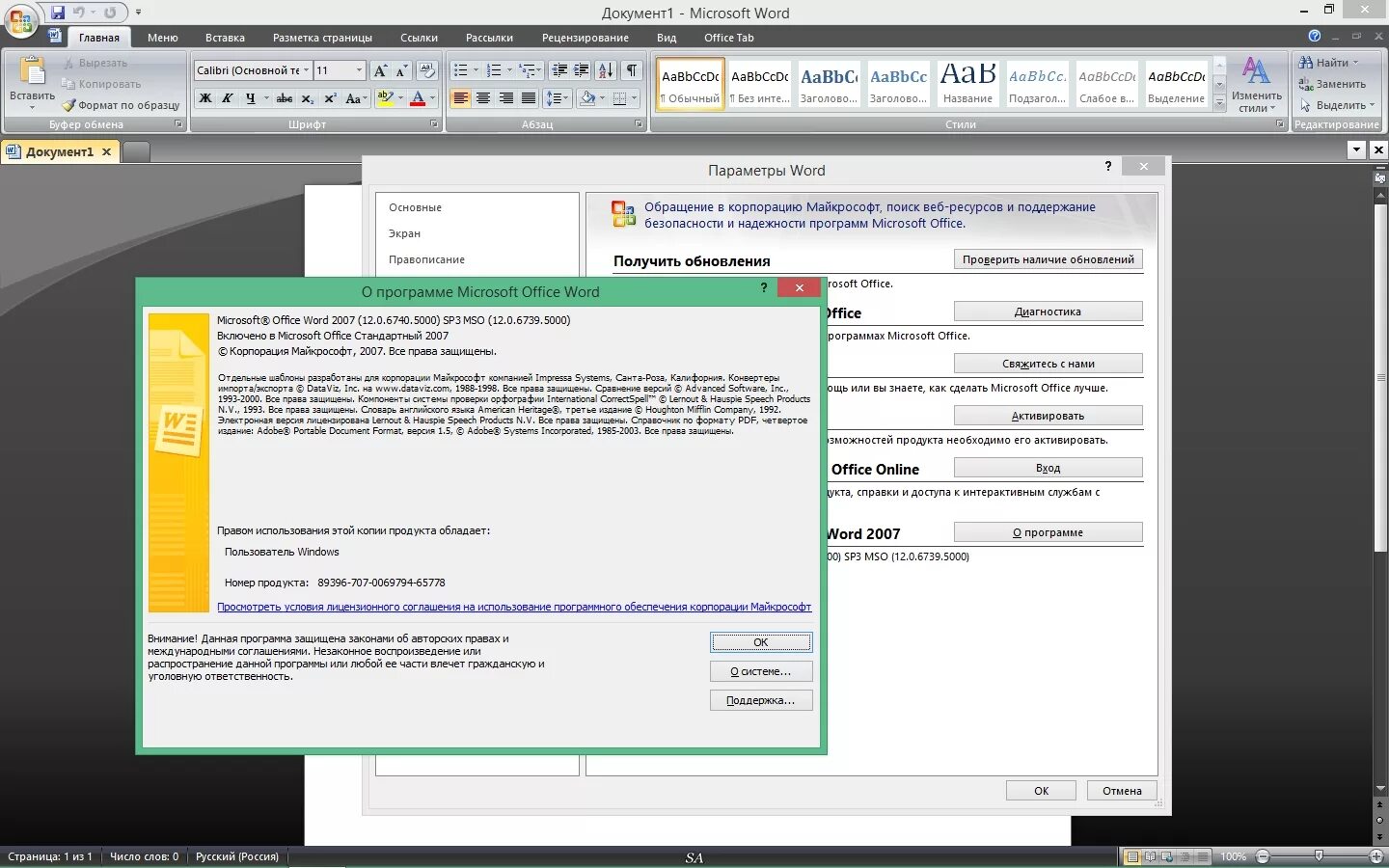This screenshot has height=868, width=1389.
Task: Click Отмена in Параметры Word dialog
Action: coord(1122,791)
